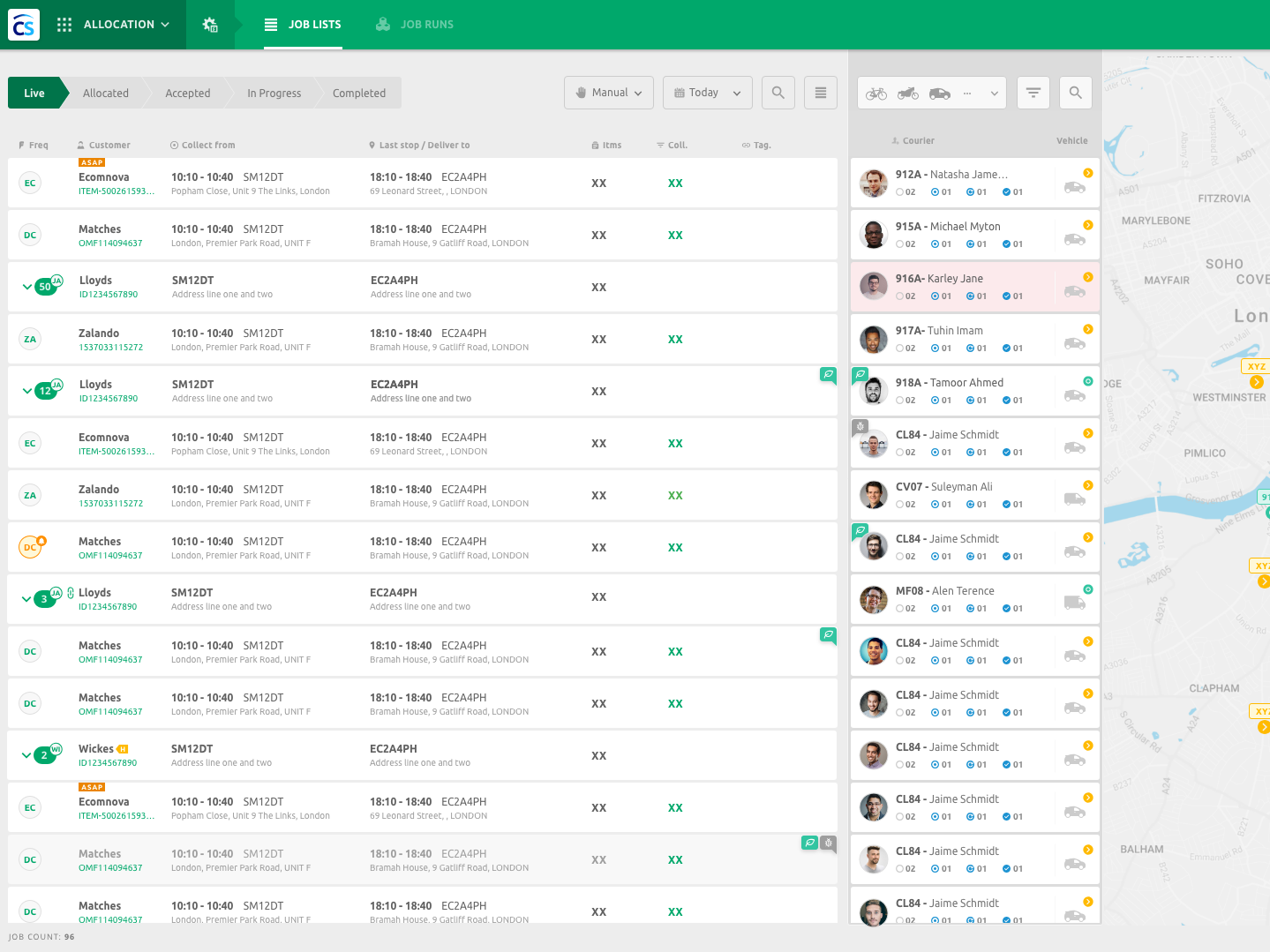Open the ALLOCATION module dropdown
The height and width of the screenshot is (952, 1270).
126,24
